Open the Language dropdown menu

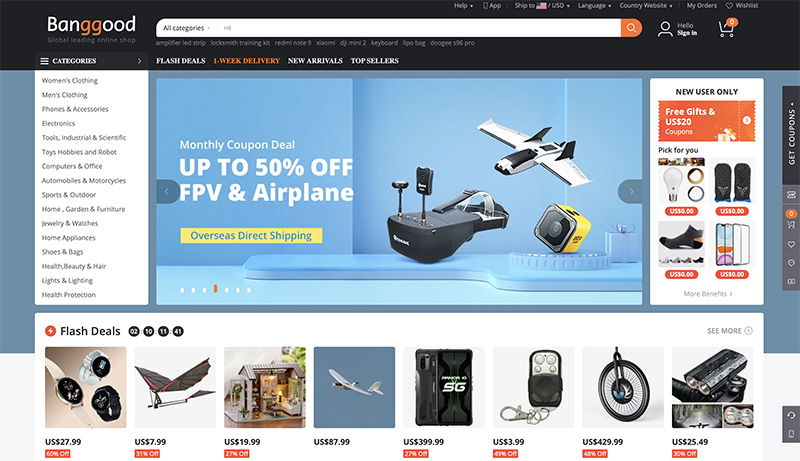594,6
